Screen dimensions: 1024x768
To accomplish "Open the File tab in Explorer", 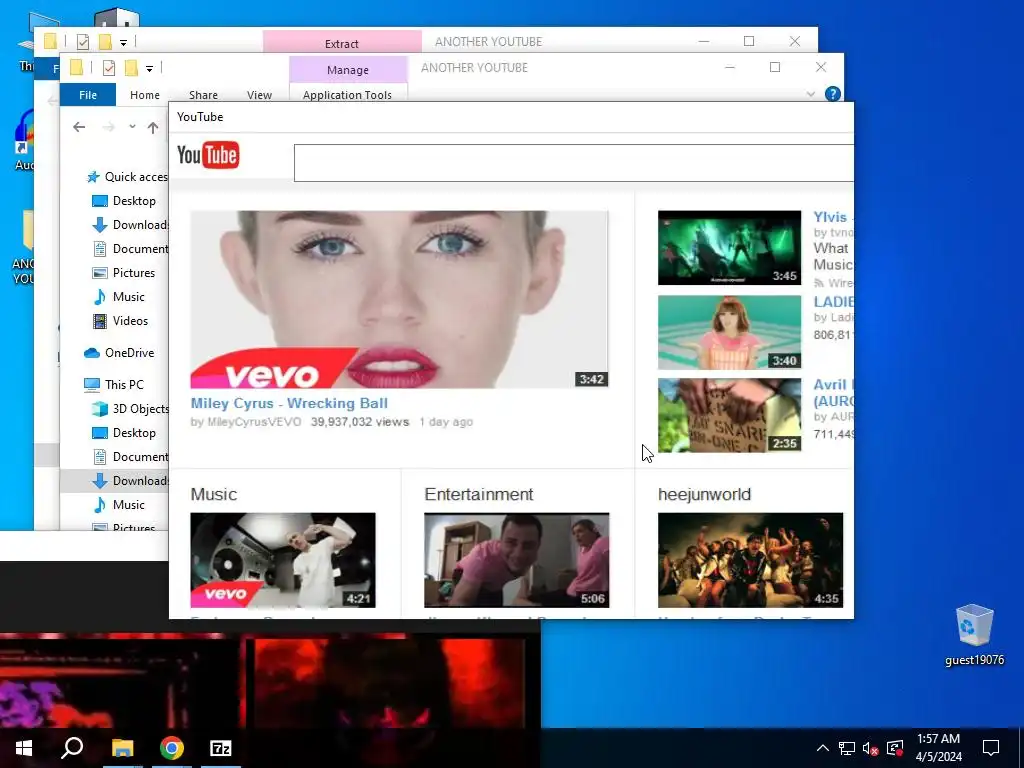I will (x=88, y=95).
